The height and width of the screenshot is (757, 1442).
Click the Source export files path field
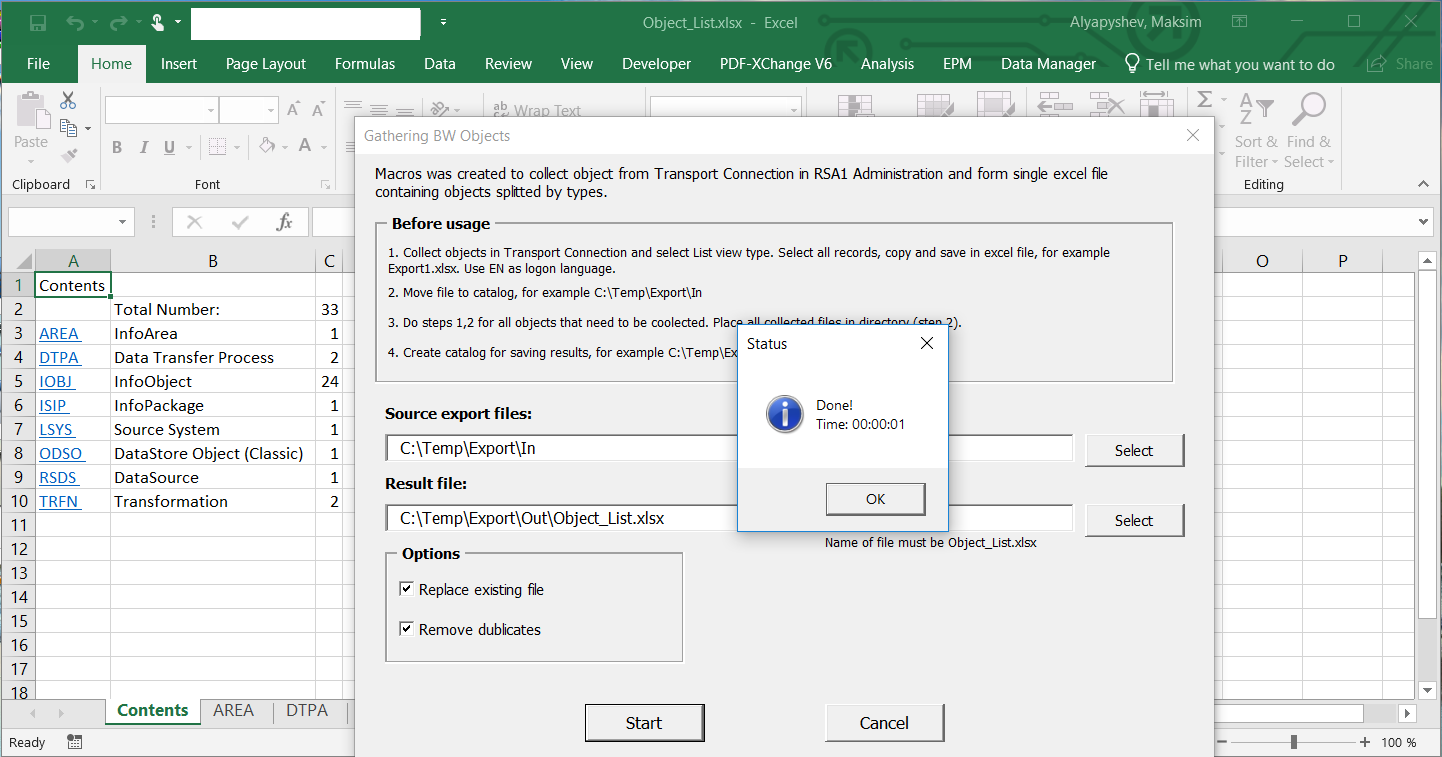click(x=729, y=448)
